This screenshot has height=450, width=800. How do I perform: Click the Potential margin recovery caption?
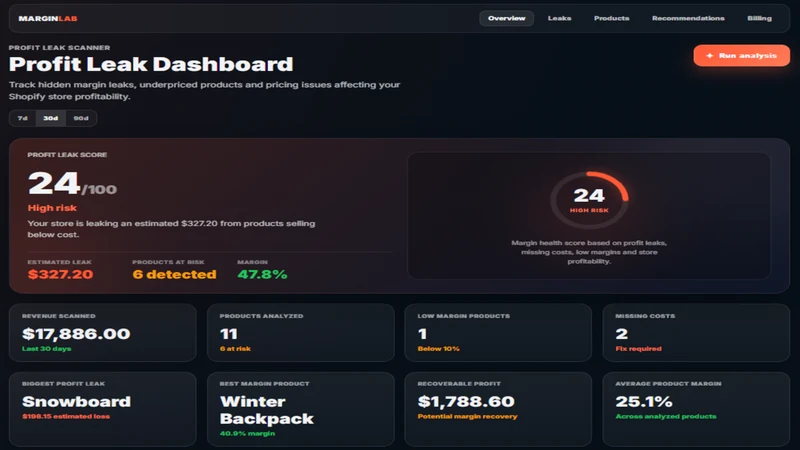(x=467, y=417)
